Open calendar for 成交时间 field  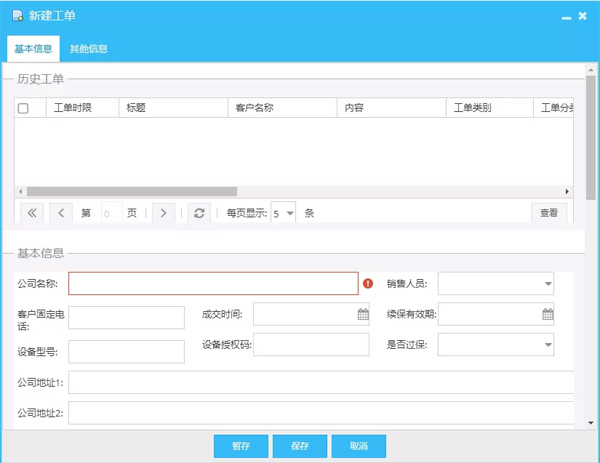(x=363, y=314)
